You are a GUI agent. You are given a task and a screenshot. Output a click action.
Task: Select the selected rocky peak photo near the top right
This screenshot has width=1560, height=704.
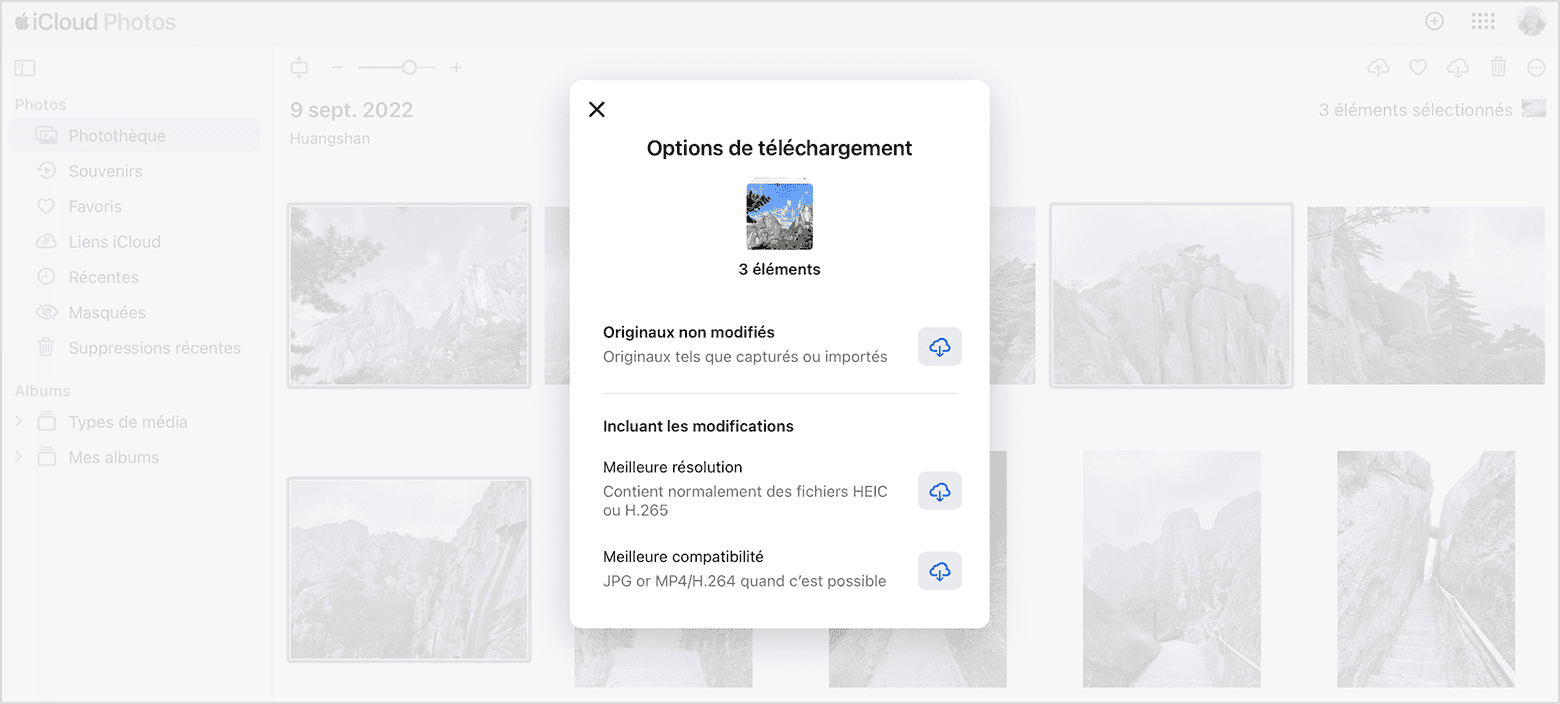click(x=1171, y=295)
